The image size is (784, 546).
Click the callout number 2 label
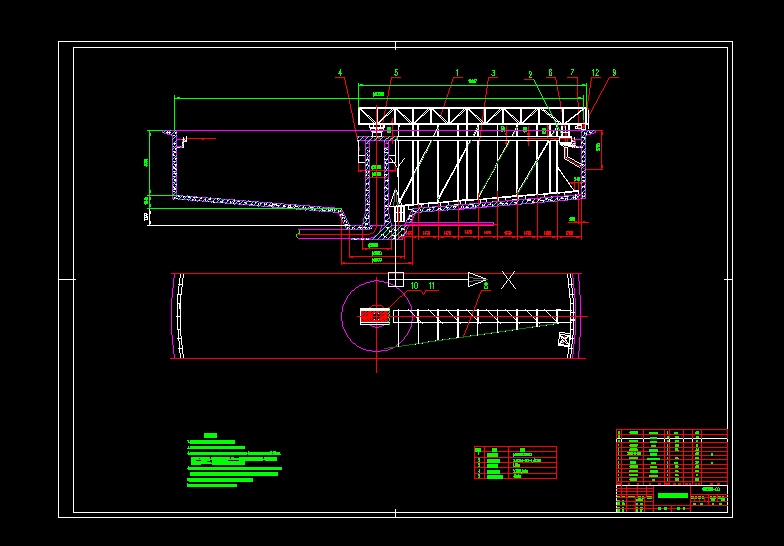(530, 75)
